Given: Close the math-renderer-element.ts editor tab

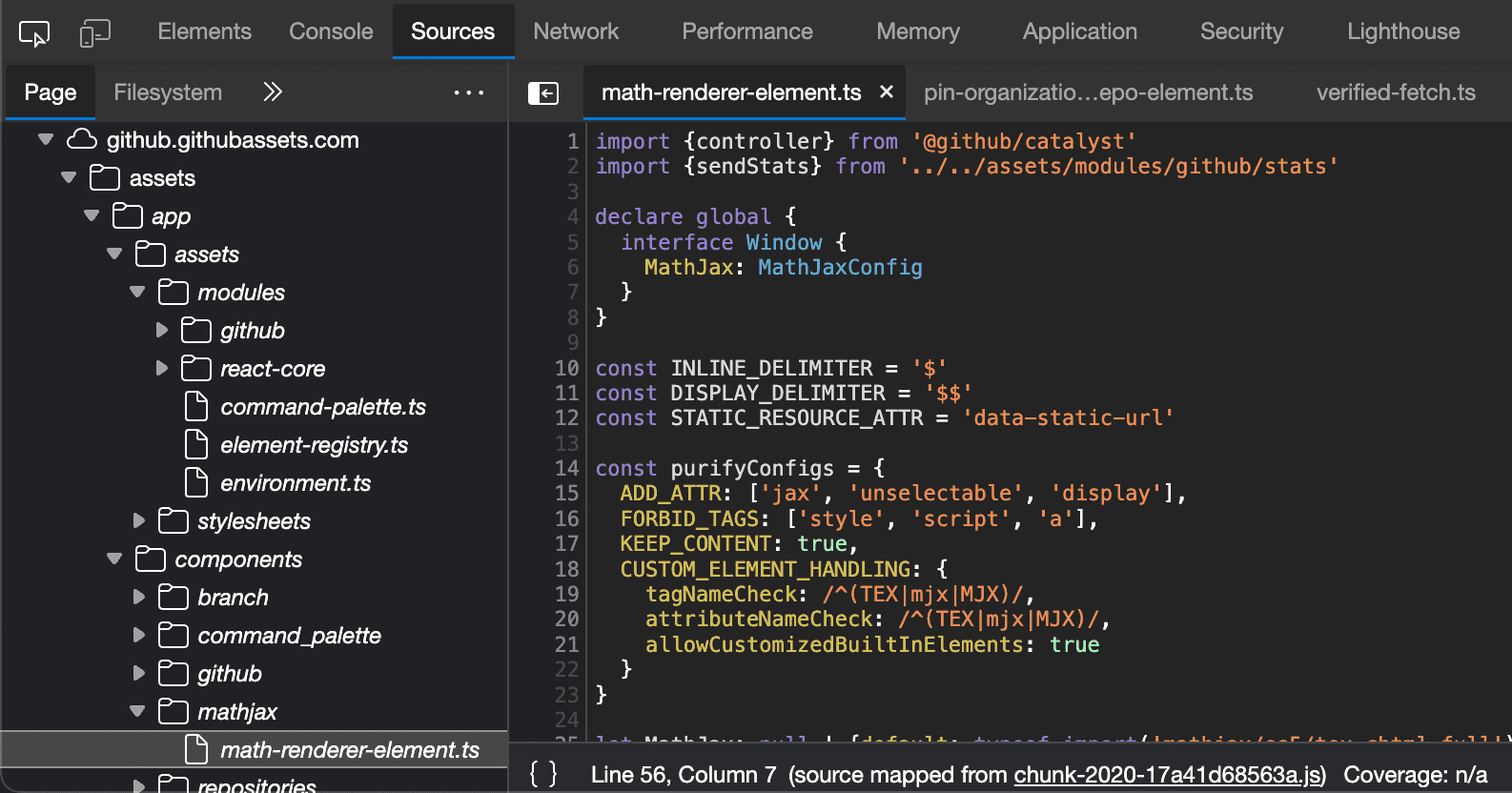Looking at the screenshot, I should [887, 91].
